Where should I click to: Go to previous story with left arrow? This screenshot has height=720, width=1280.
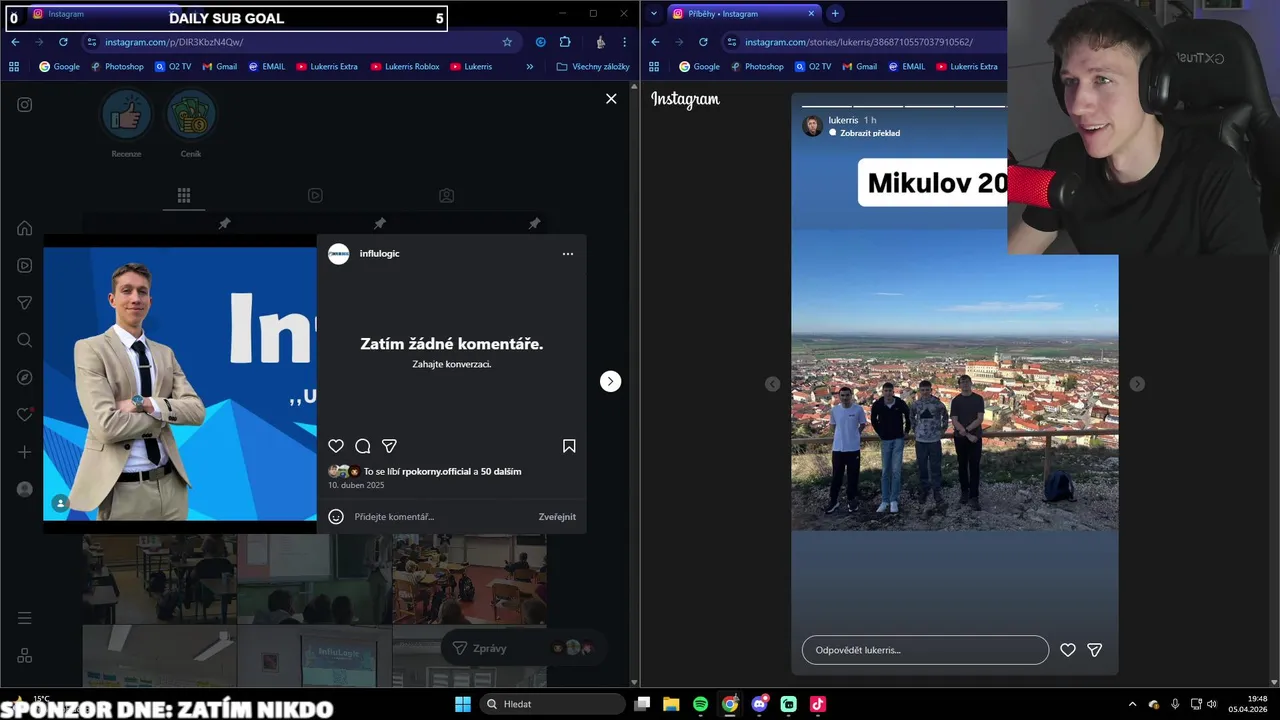tap(772, 384)
